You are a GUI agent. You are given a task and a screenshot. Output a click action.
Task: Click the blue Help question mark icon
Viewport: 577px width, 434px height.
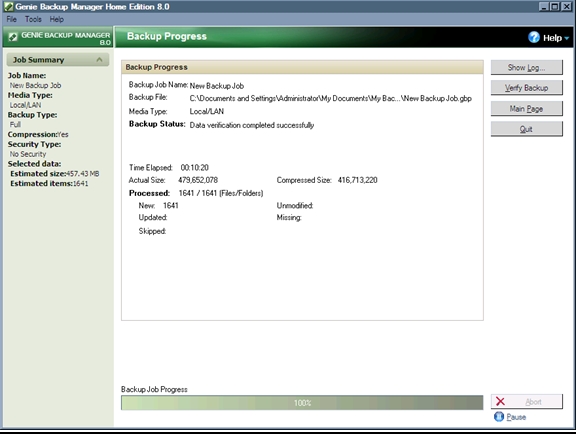coord(534,37)
